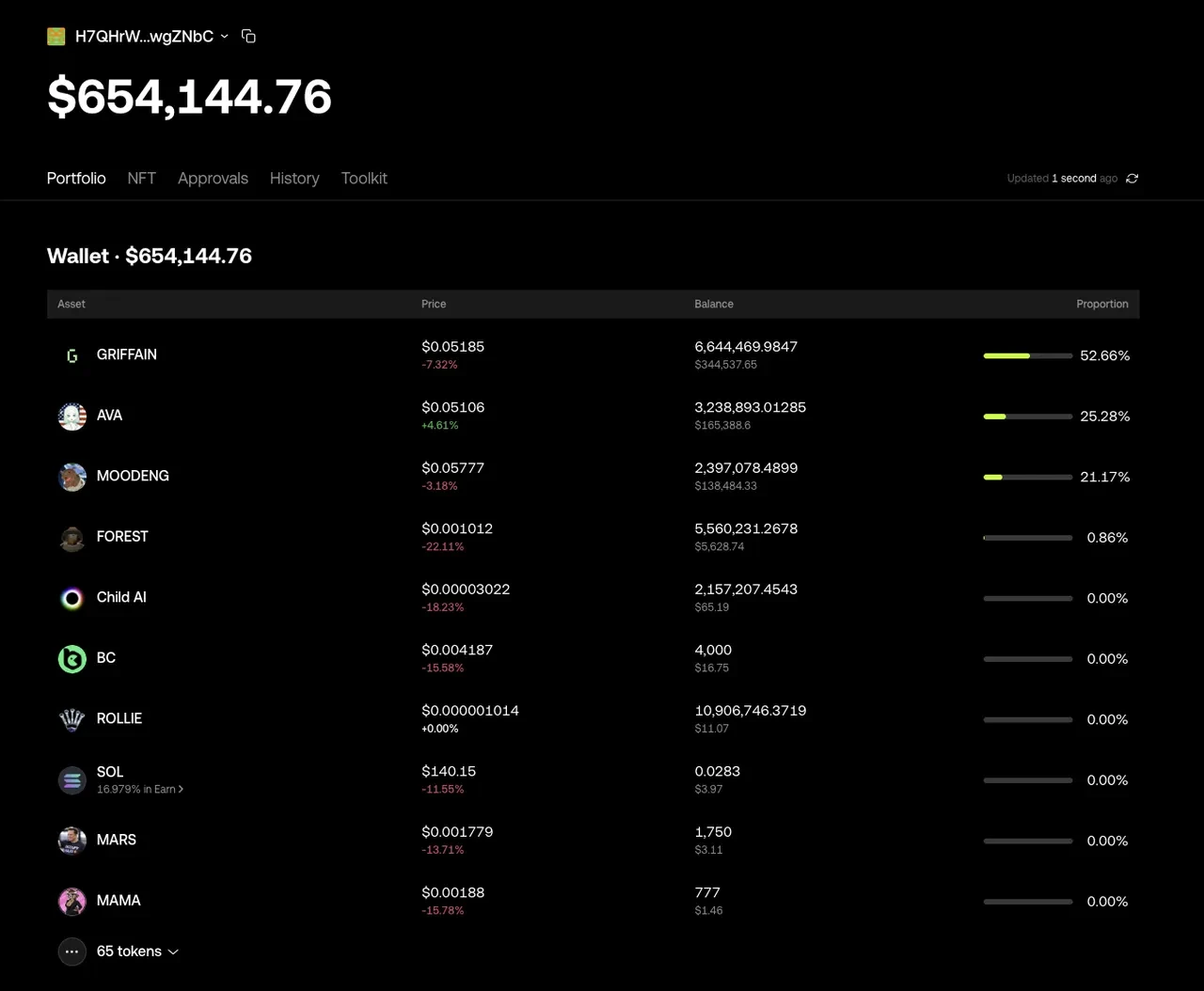Click the MARS token logo
The width and height of the screenshot is (1204, 991).
tap(72, 841)
